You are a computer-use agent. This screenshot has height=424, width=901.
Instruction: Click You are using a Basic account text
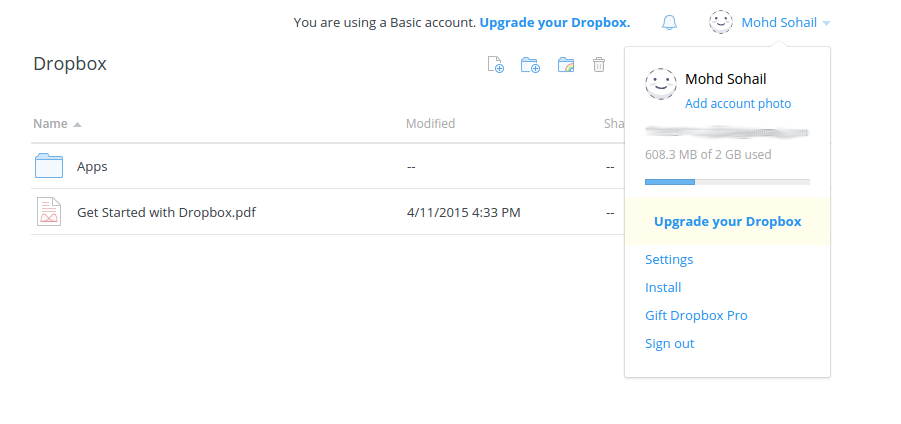pos(384,23)
